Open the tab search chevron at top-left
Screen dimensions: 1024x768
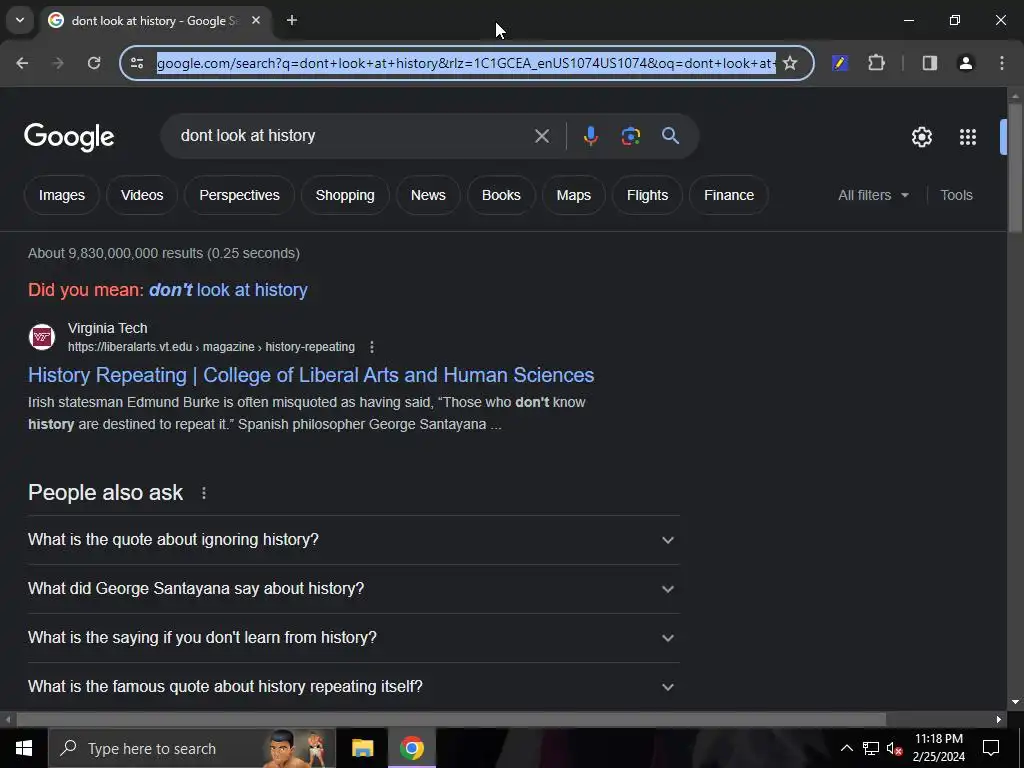20,20
